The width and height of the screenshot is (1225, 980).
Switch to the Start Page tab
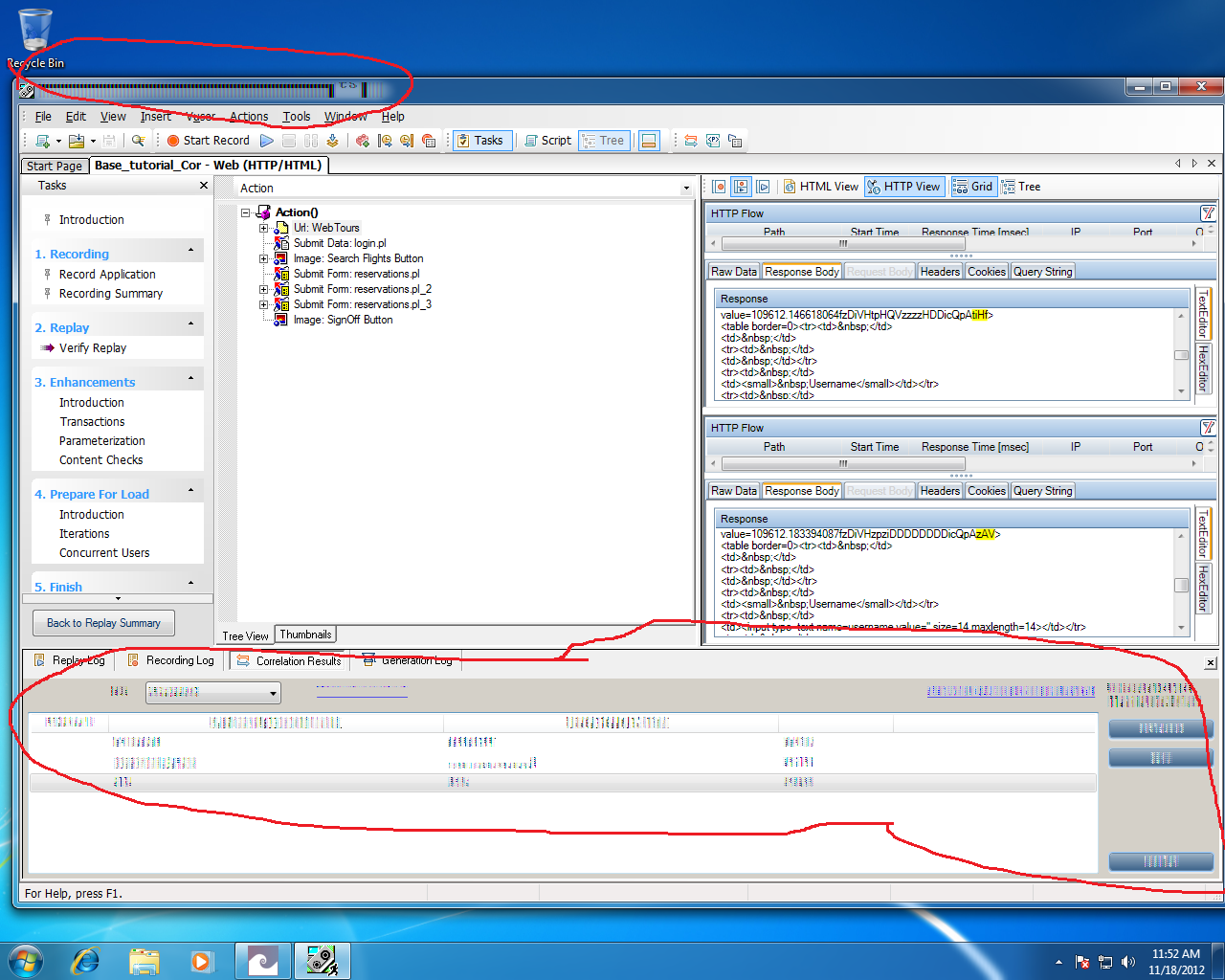click(55, 166)
